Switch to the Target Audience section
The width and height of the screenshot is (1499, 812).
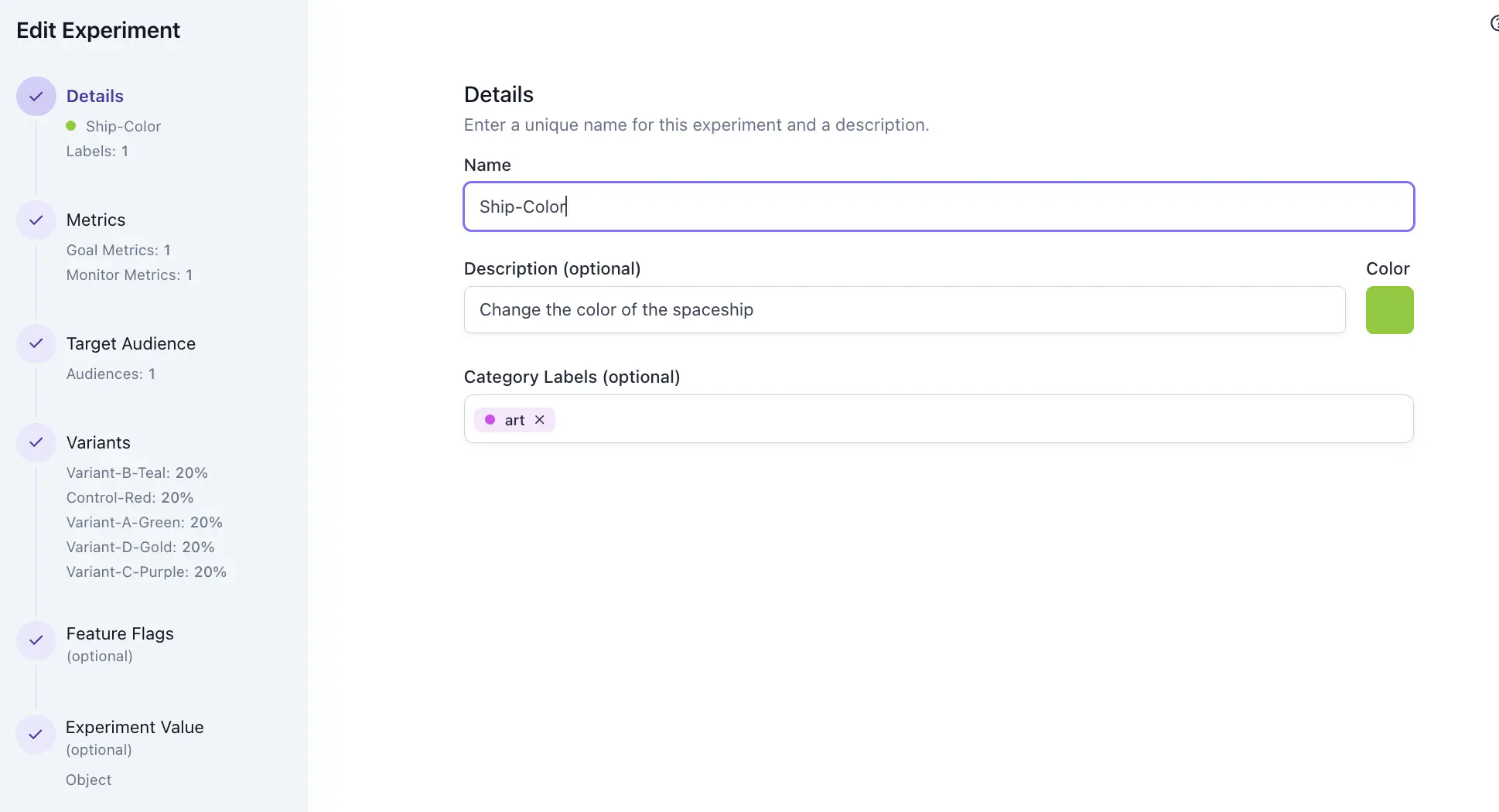click(130, 343)
